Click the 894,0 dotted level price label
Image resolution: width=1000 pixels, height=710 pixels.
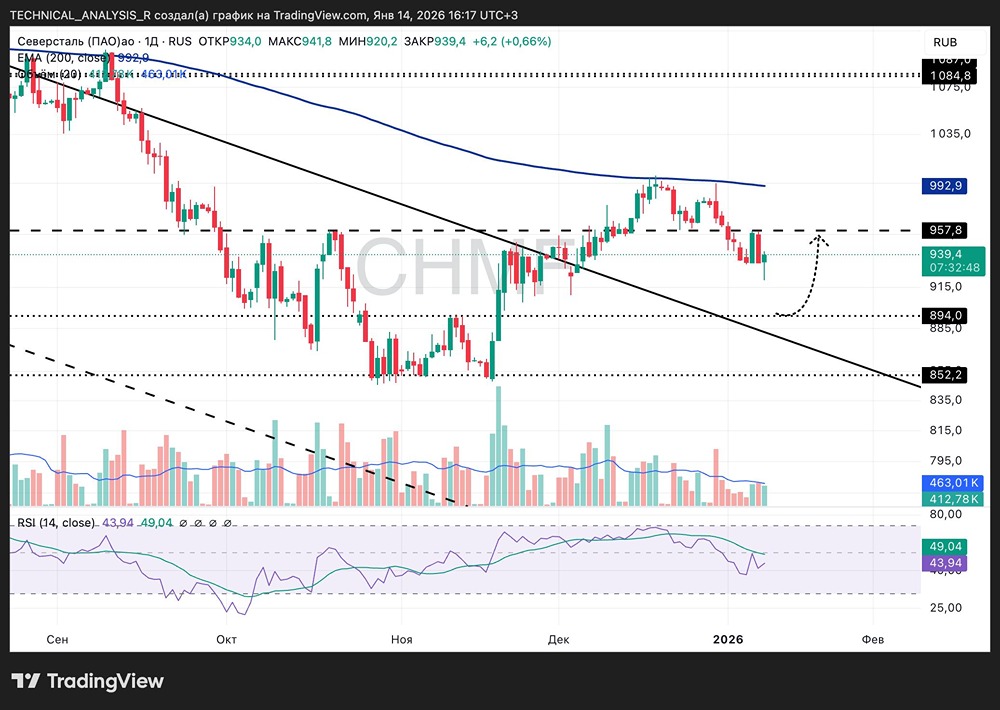(x=945, y=316)
